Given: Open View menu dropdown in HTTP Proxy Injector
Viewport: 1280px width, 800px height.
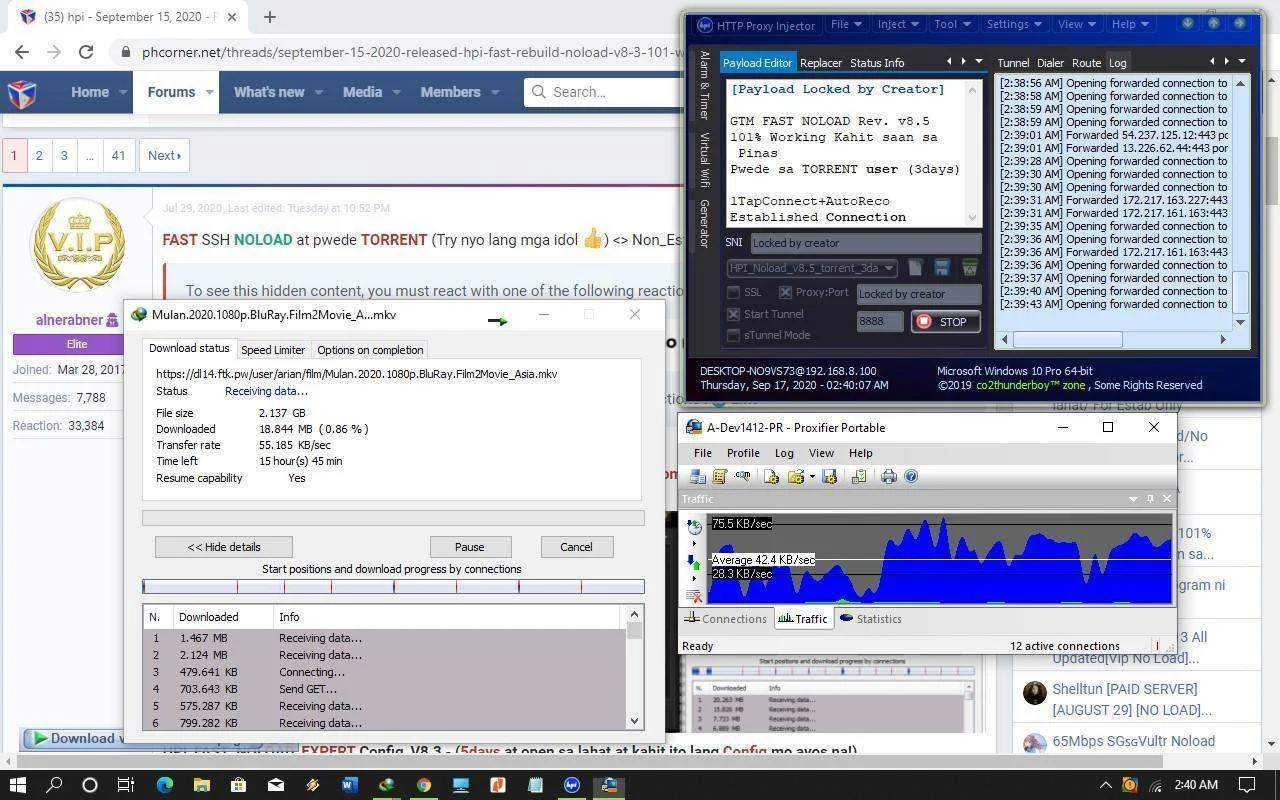Looking at the screenshot, I should point(1076,24).
